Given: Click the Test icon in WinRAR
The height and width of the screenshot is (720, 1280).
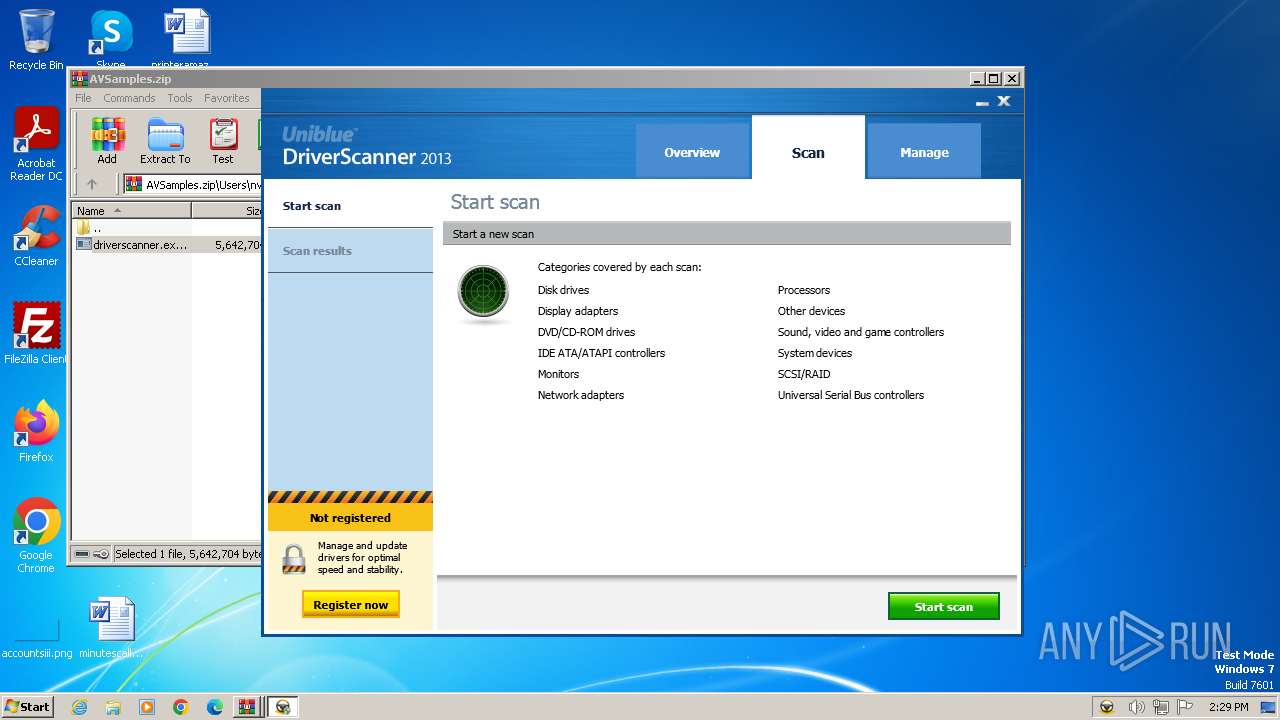Looking at the screenshot, I should tap(223, 141).
